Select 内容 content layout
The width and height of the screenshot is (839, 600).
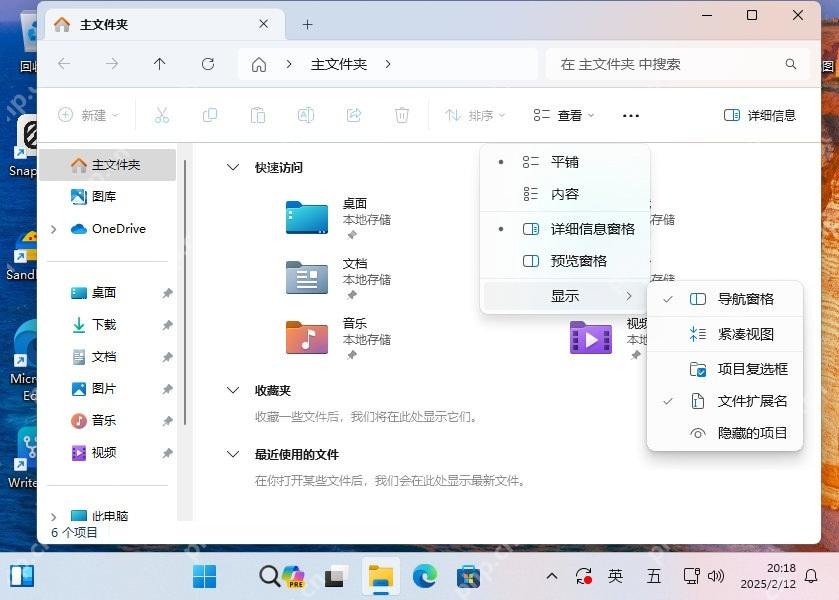(565, 194)
